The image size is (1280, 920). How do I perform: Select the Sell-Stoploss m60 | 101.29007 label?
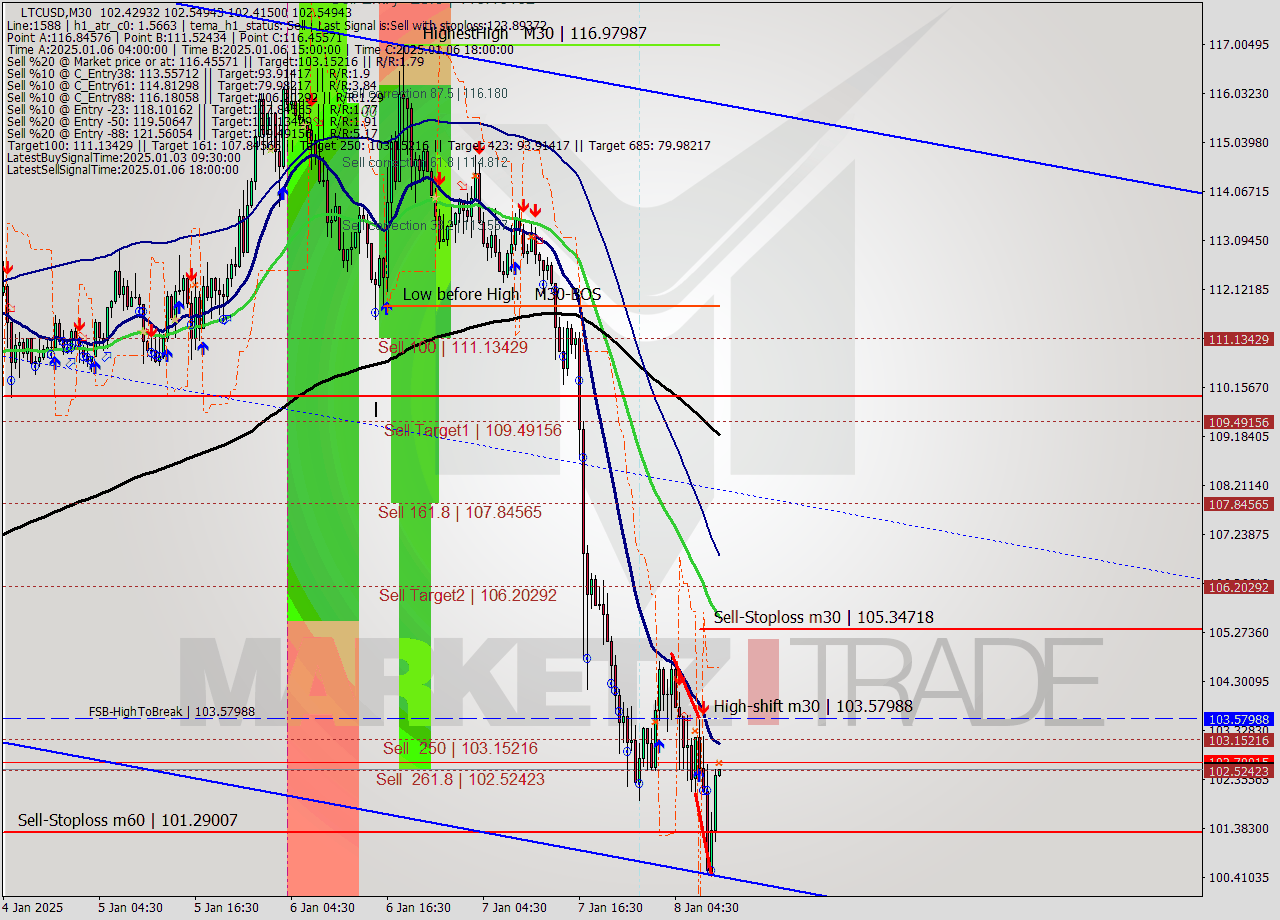pos(128,820)
